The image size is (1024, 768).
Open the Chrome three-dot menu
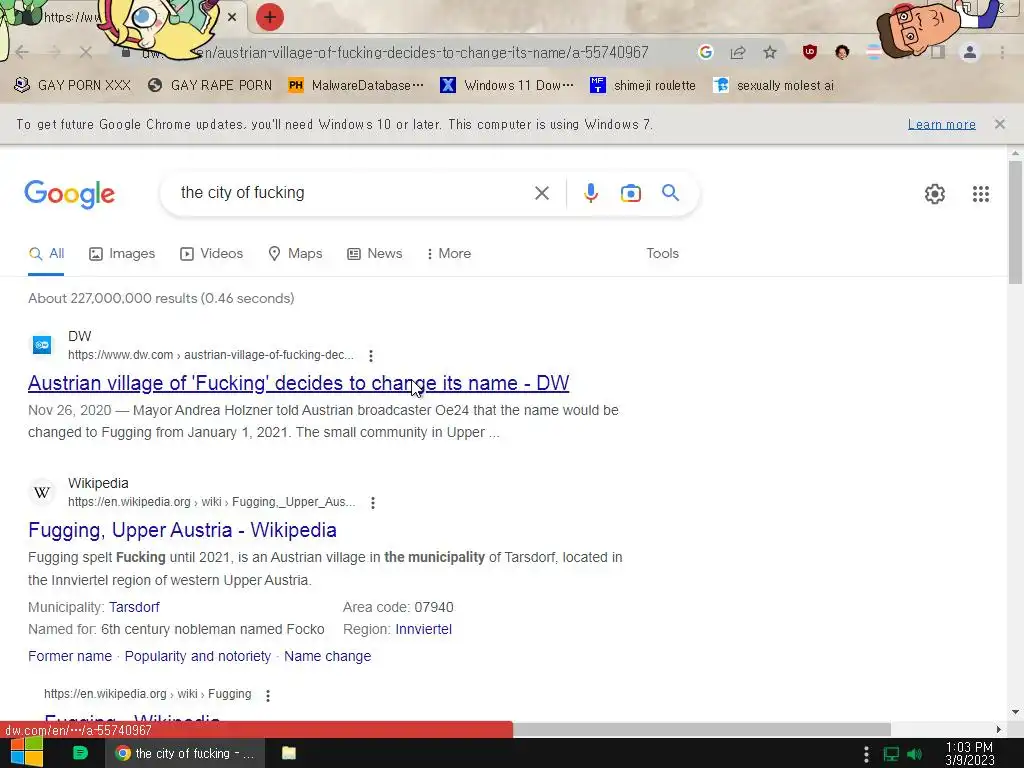point(1002,52)
